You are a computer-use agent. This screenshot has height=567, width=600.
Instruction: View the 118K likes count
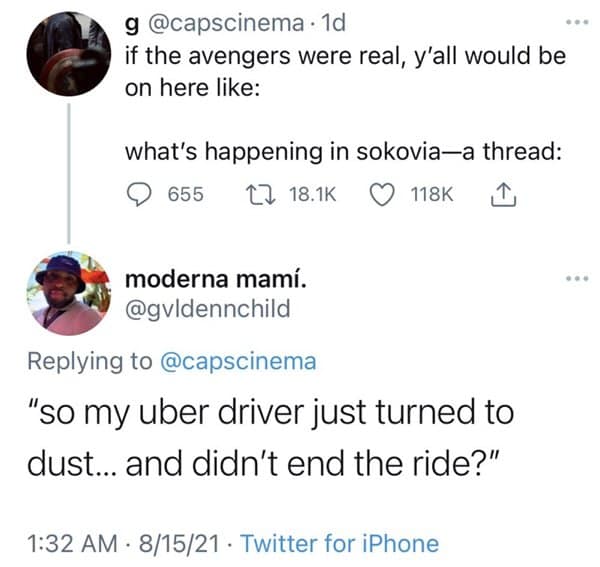point(432,196)
